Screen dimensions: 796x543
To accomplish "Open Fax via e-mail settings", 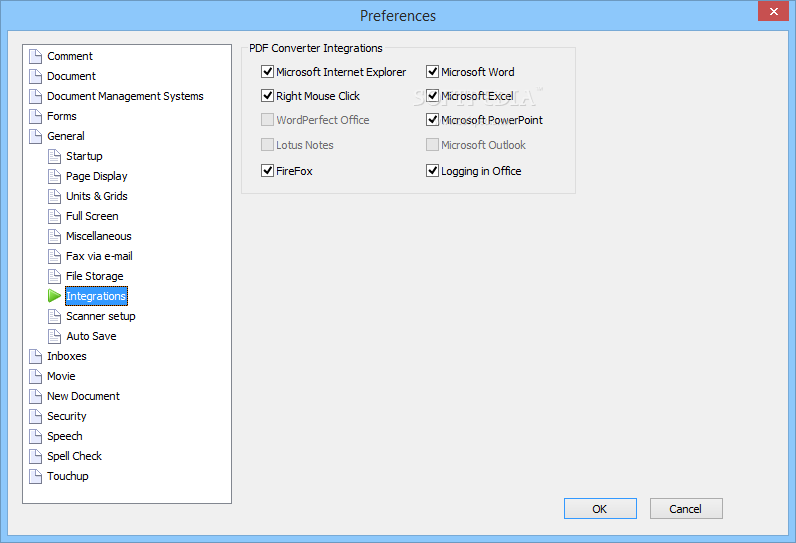I will click(99, 256).
